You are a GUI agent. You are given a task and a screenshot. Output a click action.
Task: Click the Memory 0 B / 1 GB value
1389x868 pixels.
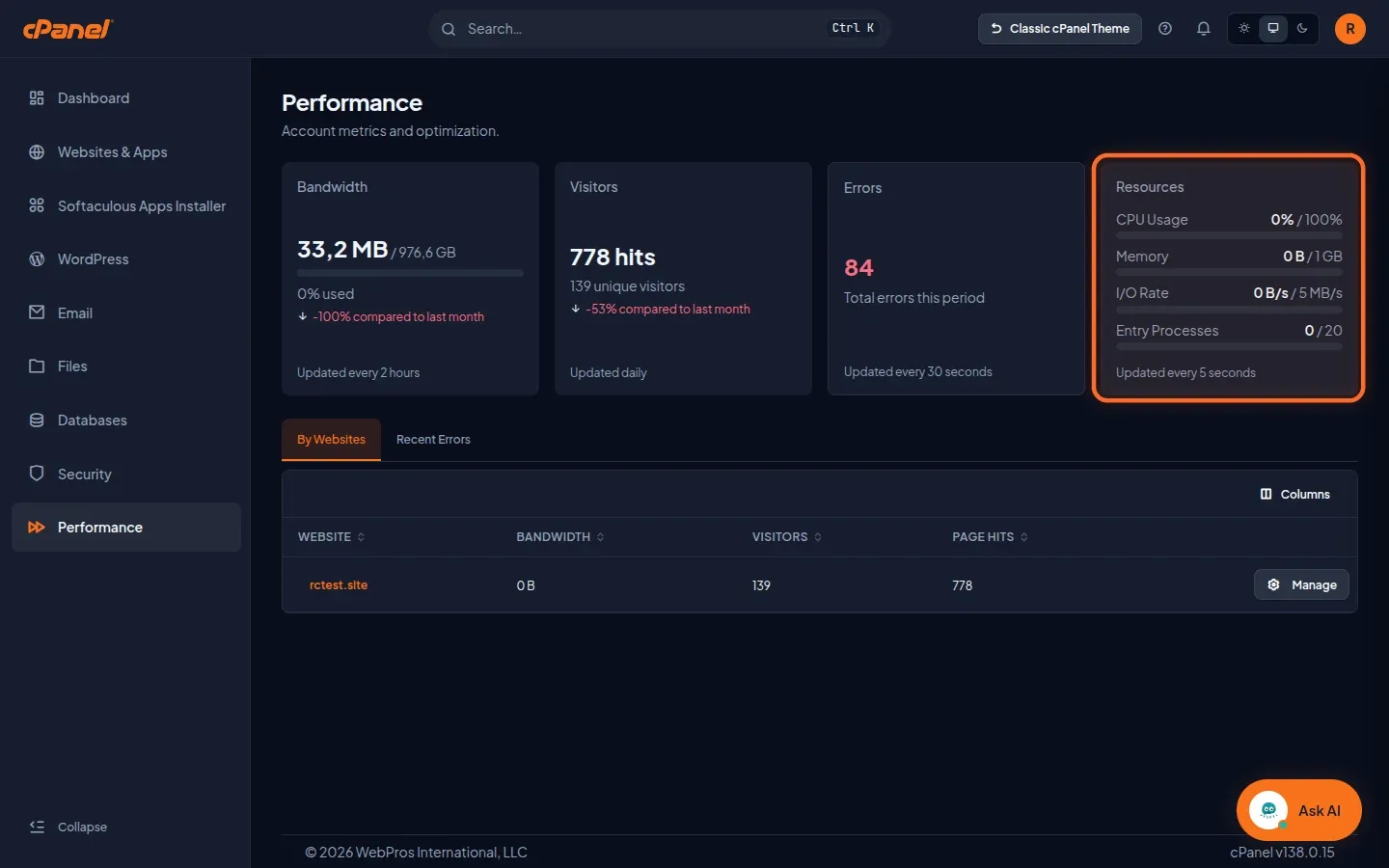1313,257
